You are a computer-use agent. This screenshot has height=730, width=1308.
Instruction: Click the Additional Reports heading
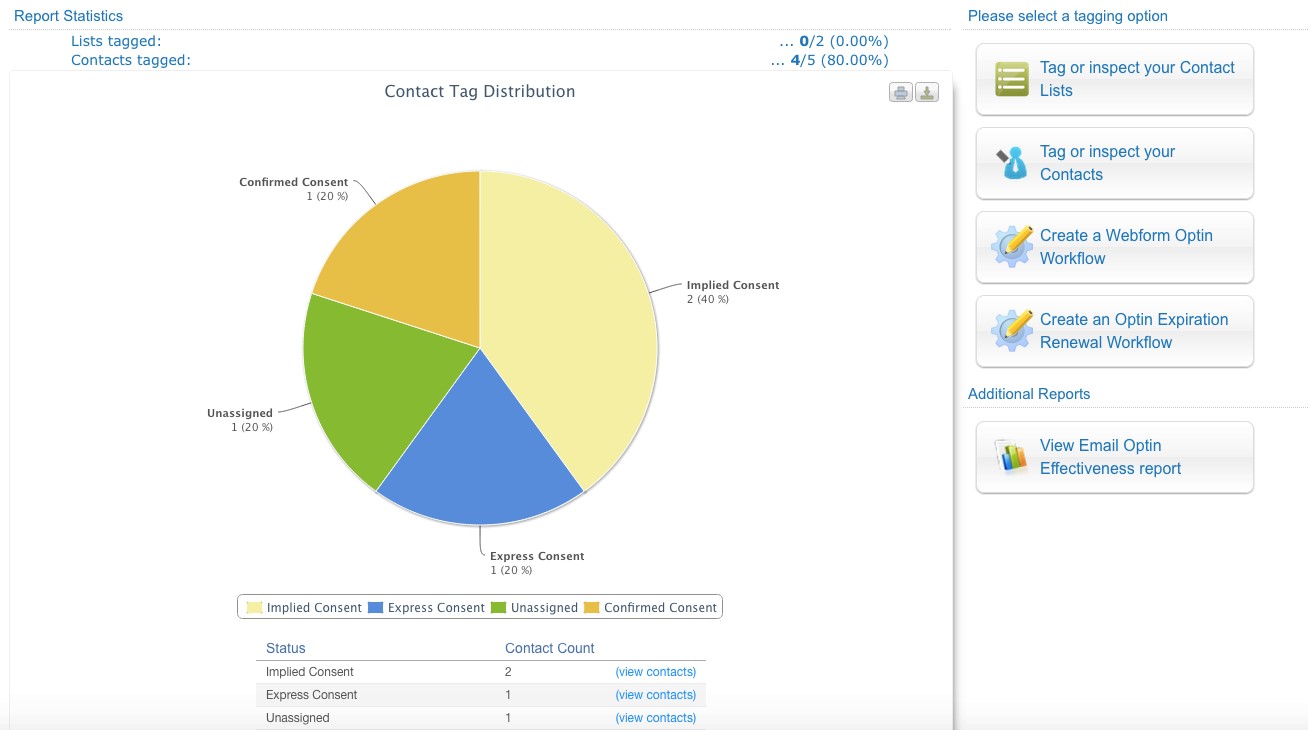tap(1029, 394)
